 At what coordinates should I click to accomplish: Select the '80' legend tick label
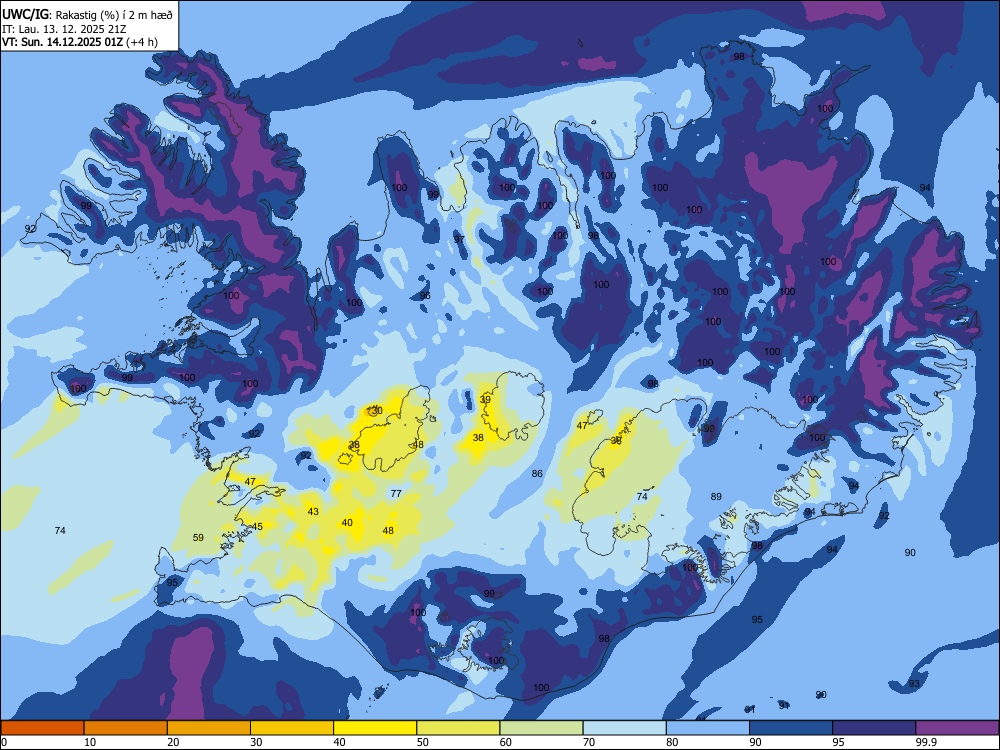pos(672,742)
